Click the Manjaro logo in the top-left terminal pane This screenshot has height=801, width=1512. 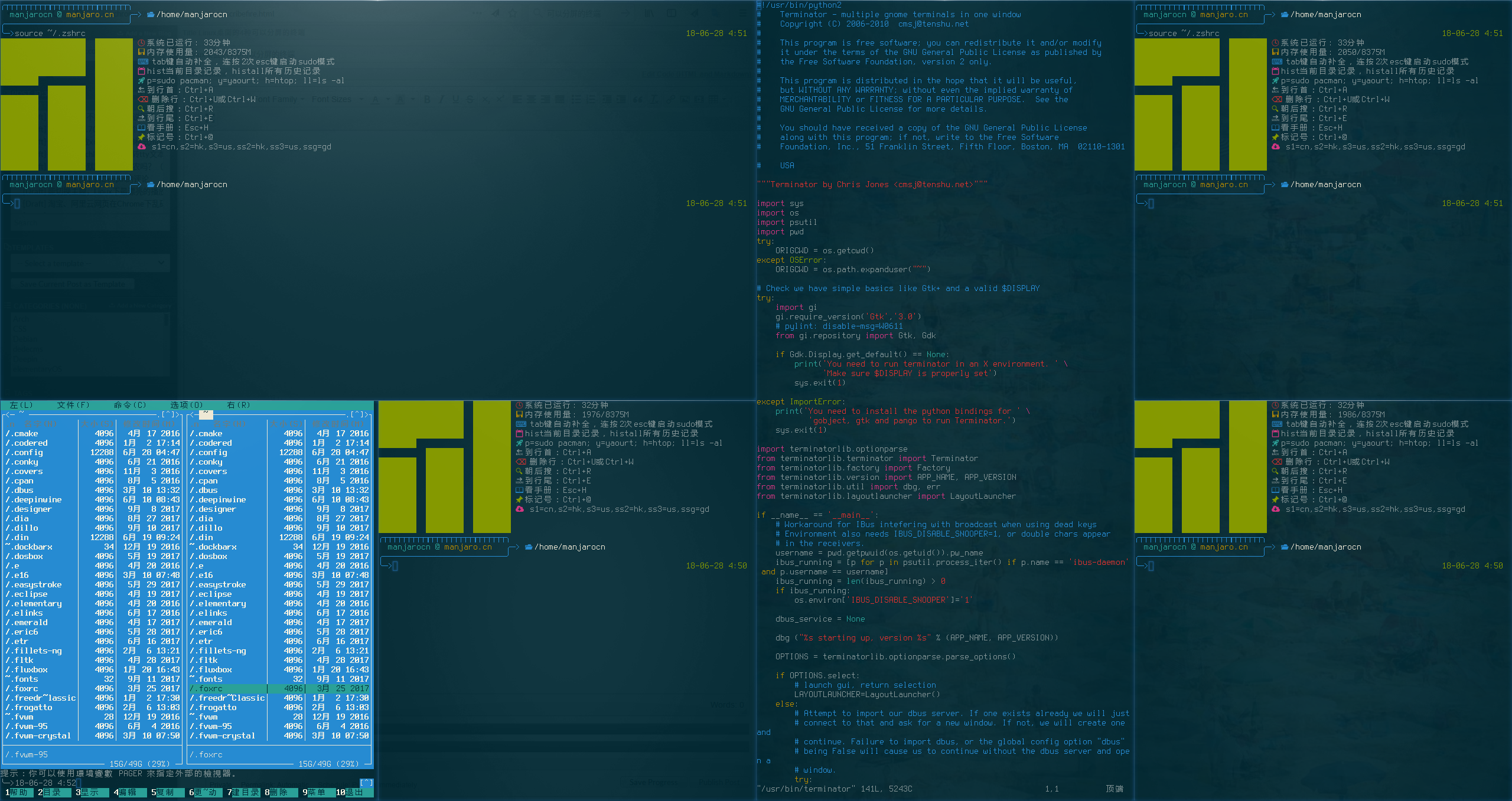(x=67, y=104)
